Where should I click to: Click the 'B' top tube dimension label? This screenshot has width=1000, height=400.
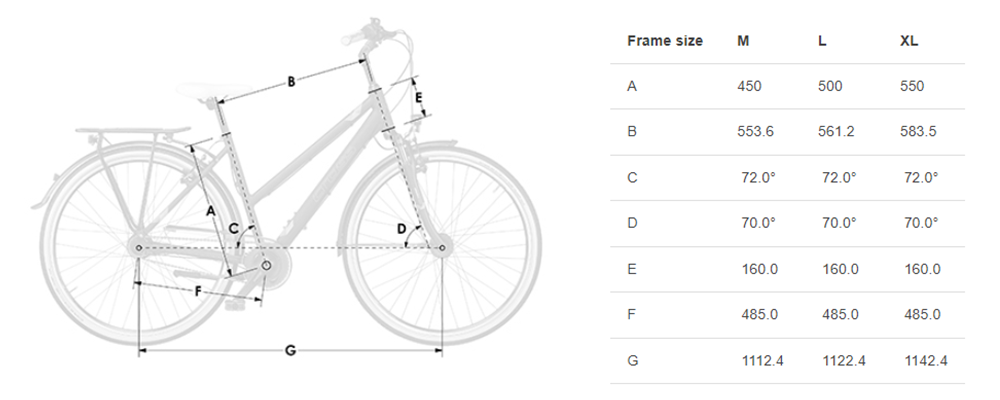pyautogui.click(x=291, y=82)
